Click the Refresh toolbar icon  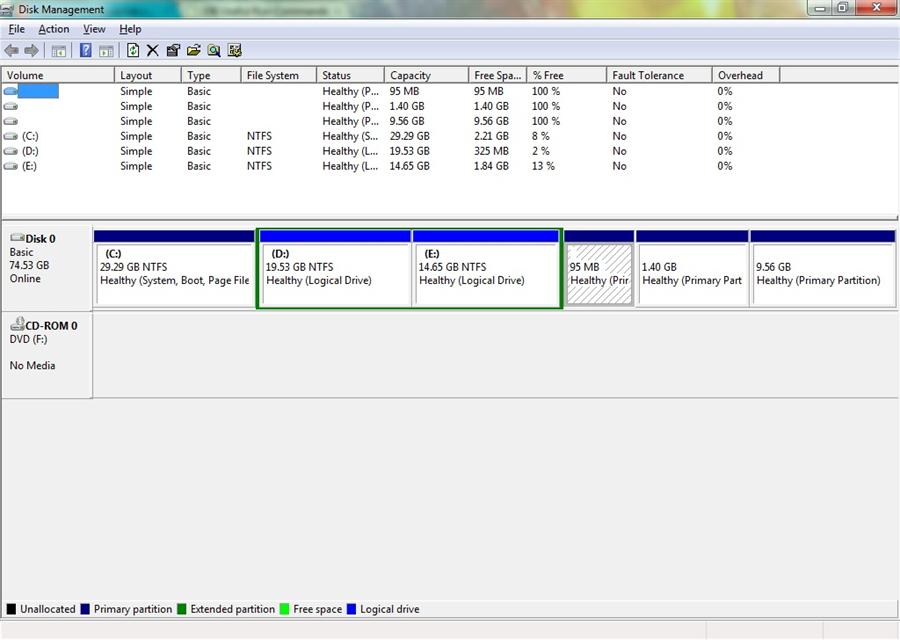(133, 50)
